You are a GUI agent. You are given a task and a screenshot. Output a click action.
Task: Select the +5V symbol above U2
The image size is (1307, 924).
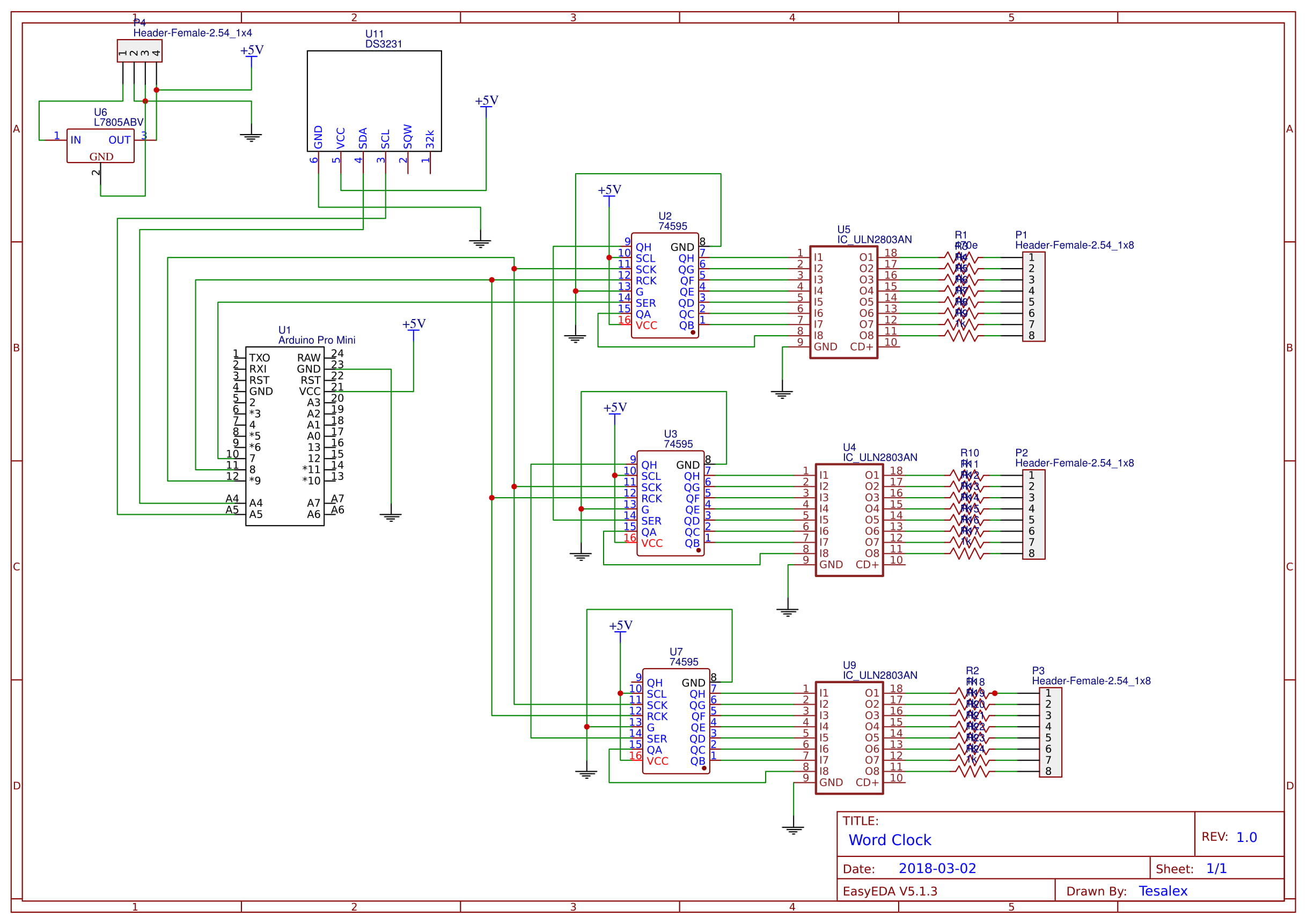609,195
